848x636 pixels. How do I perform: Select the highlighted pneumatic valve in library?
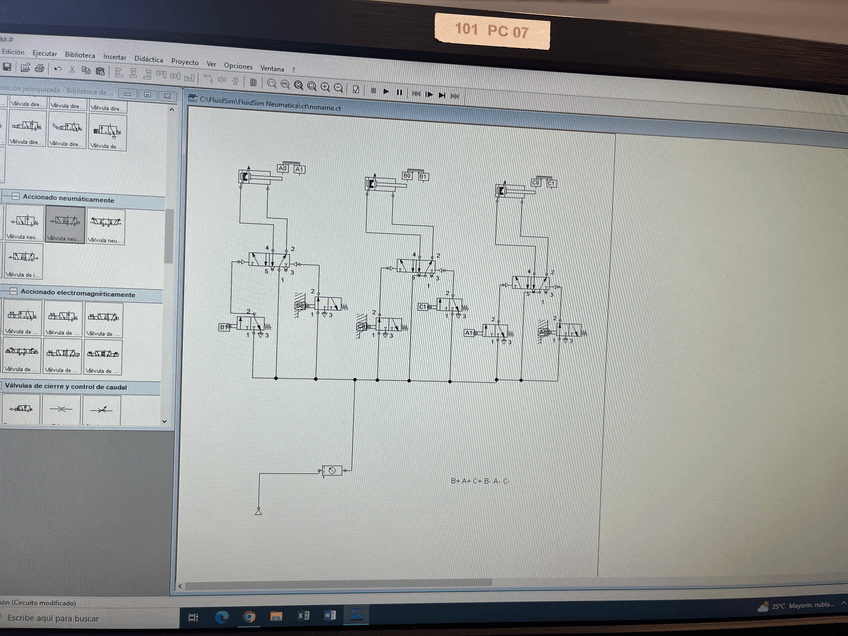tap(65, 222)
